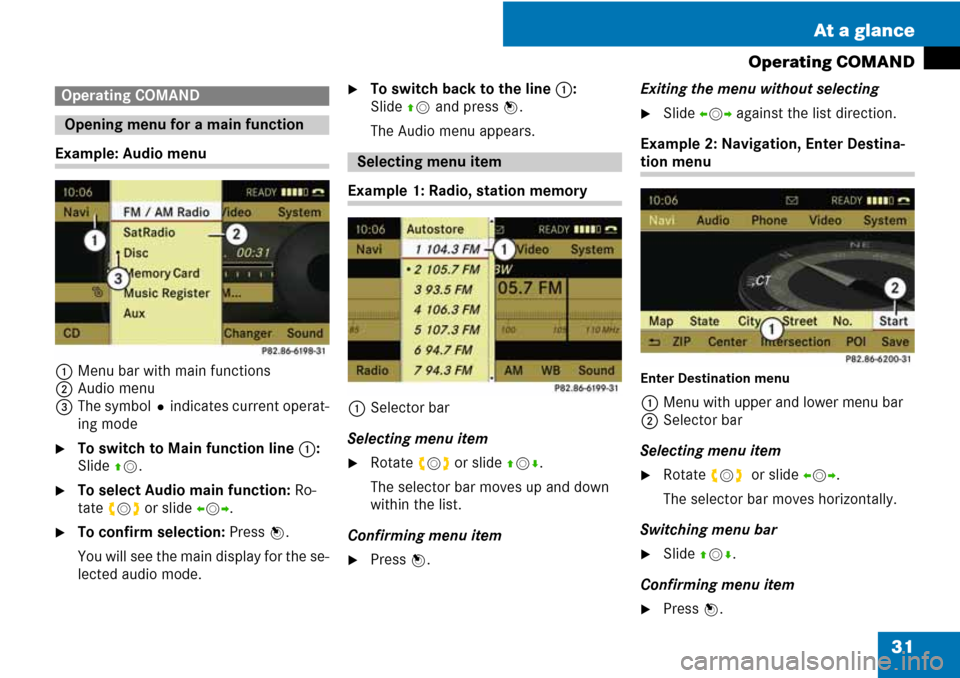Select preset 2 105.7 FM

[x=442, y=269]
